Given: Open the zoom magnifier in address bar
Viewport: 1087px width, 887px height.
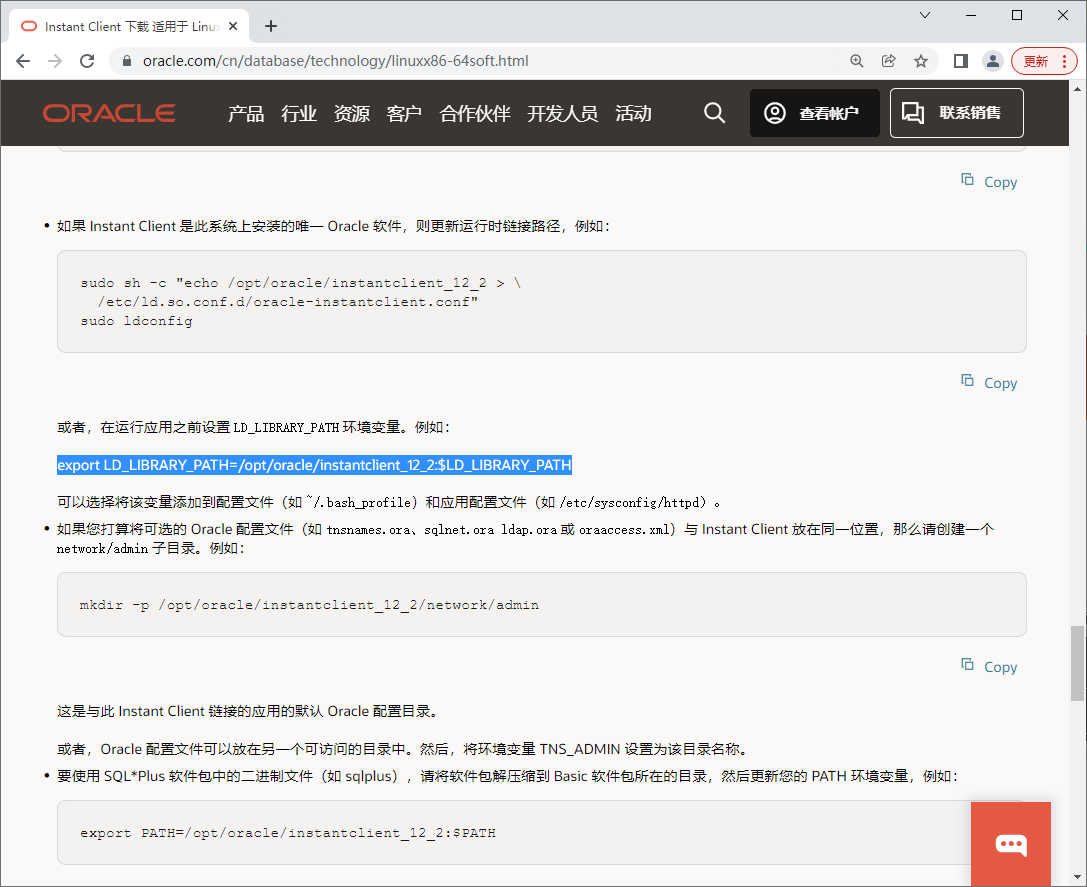Looking at the screenshot, I should (857, 61).
